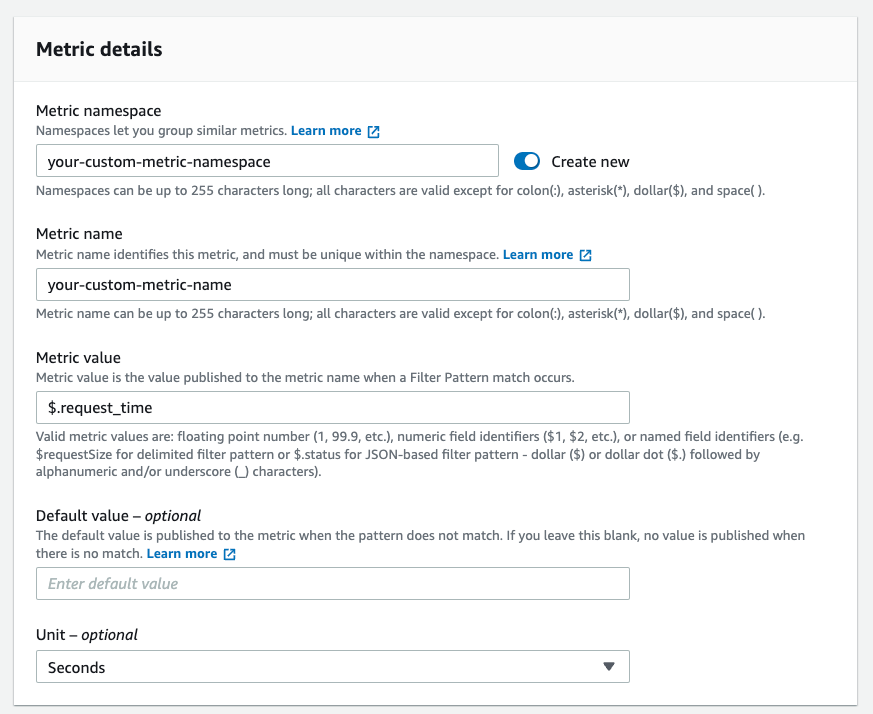Image resolution: width=873 pixels, height=714 pixels.
Task: Click the Metric value field label
Action: (78, 358)
